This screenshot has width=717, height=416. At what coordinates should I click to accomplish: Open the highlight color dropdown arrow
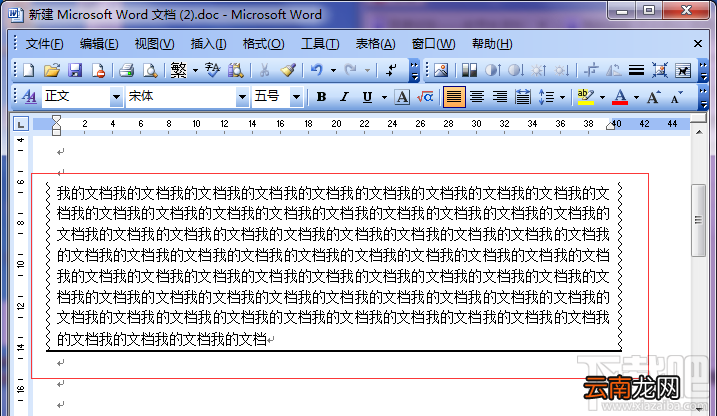(x=602, y=96)
